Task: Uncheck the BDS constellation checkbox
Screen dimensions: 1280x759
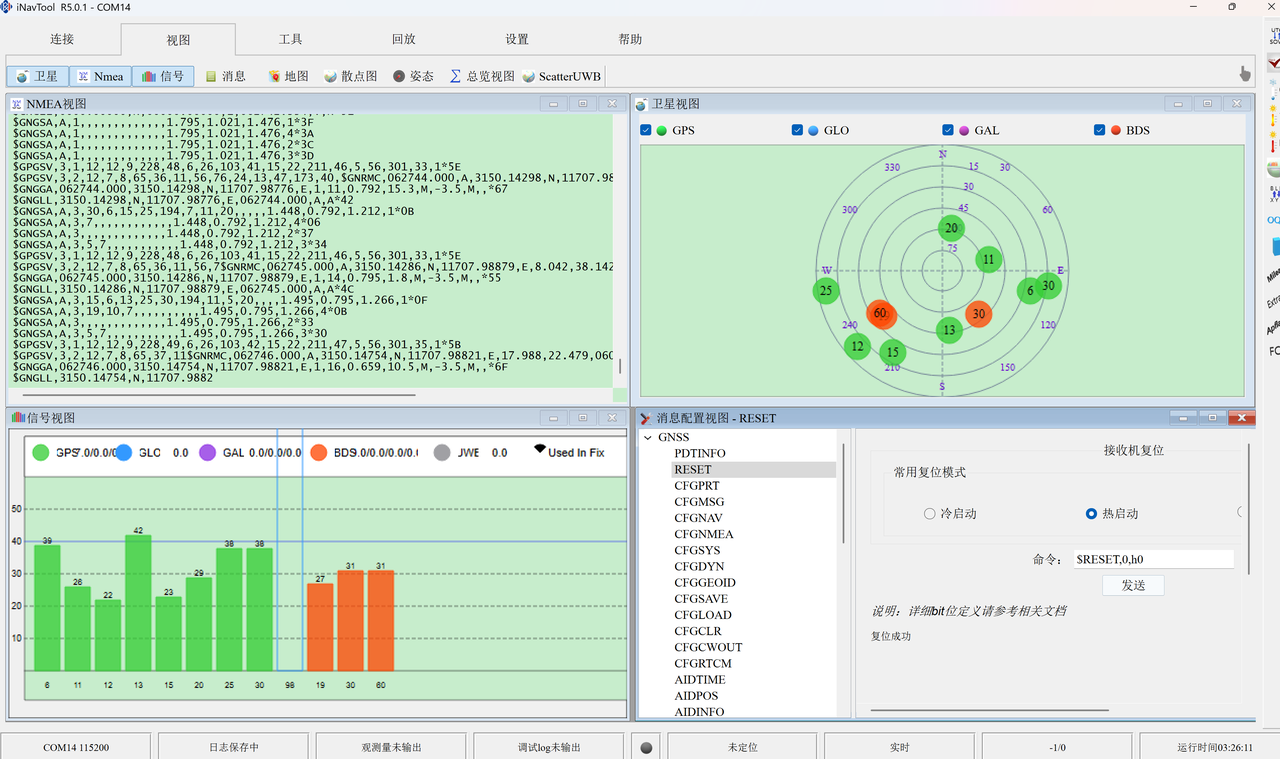Action: point(1100,130)
